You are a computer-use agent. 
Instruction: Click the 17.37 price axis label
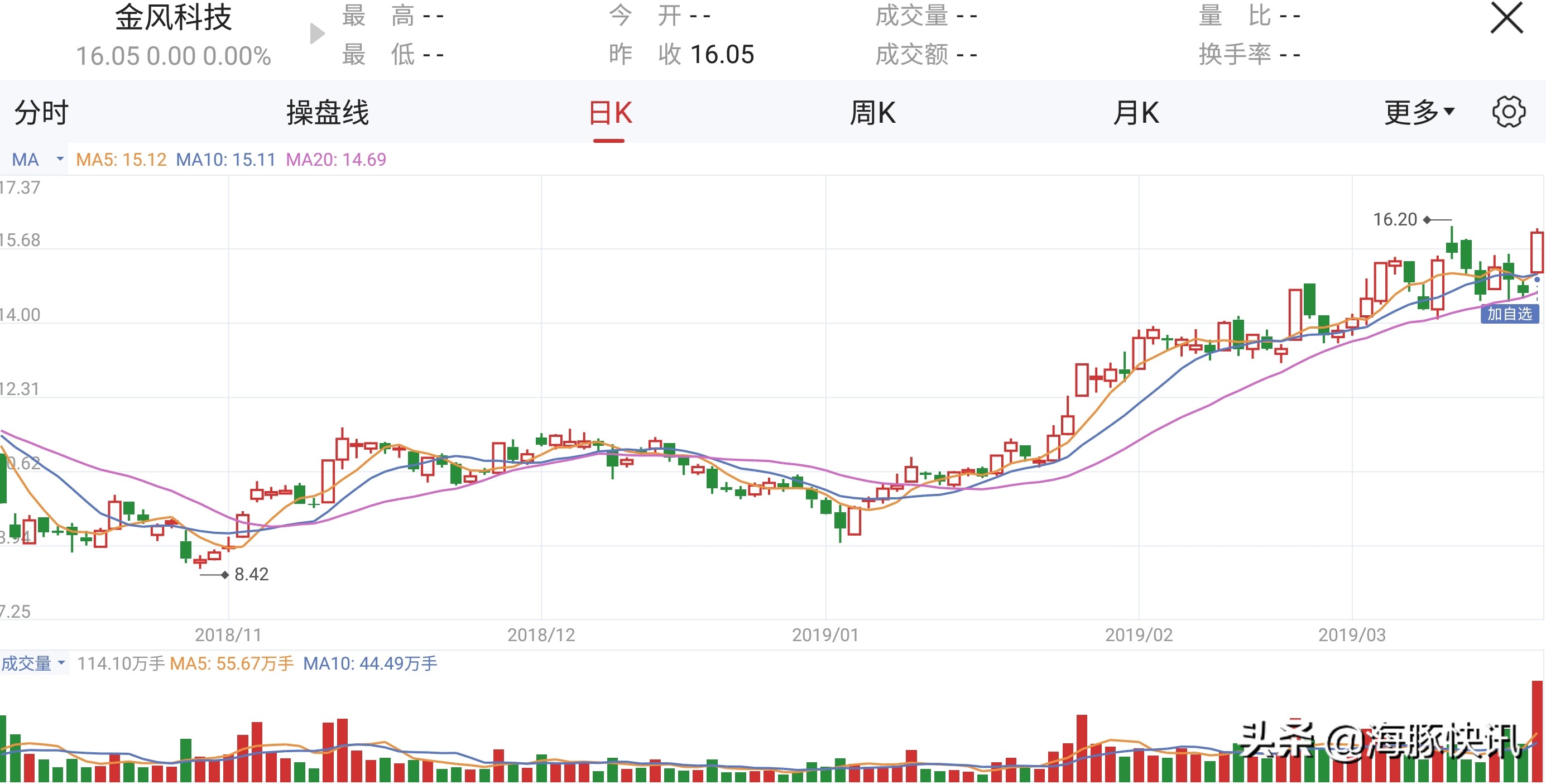click(20, 187)
